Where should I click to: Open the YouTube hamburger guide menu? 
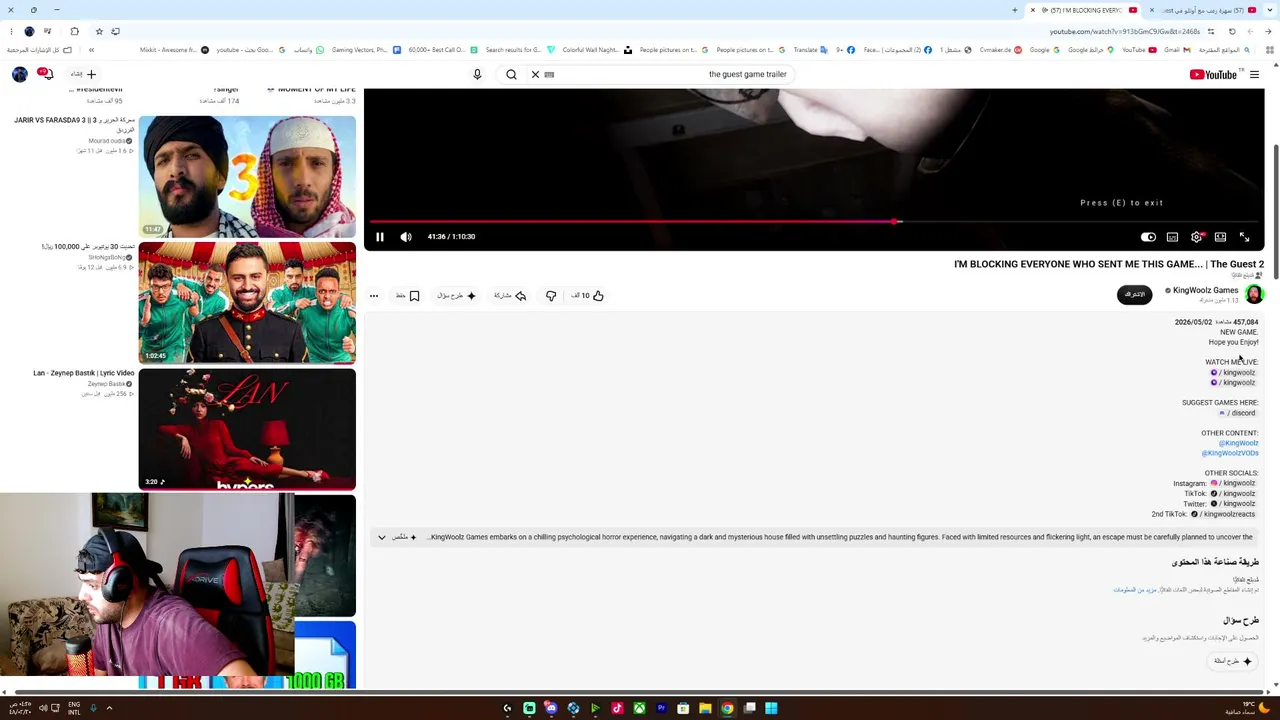(1254, 75)
